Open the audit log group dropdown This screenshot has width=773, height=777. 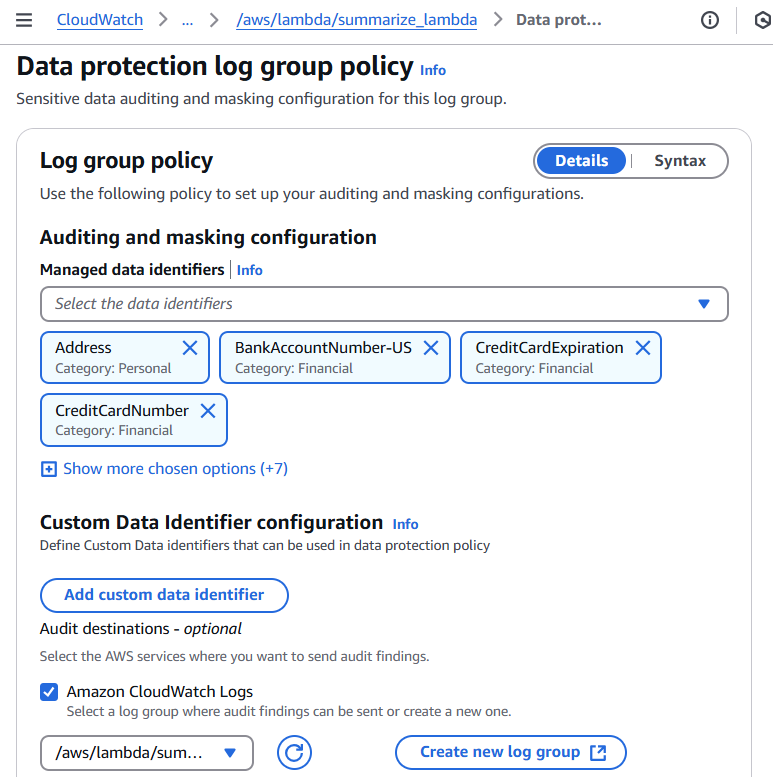click(147, 753)
